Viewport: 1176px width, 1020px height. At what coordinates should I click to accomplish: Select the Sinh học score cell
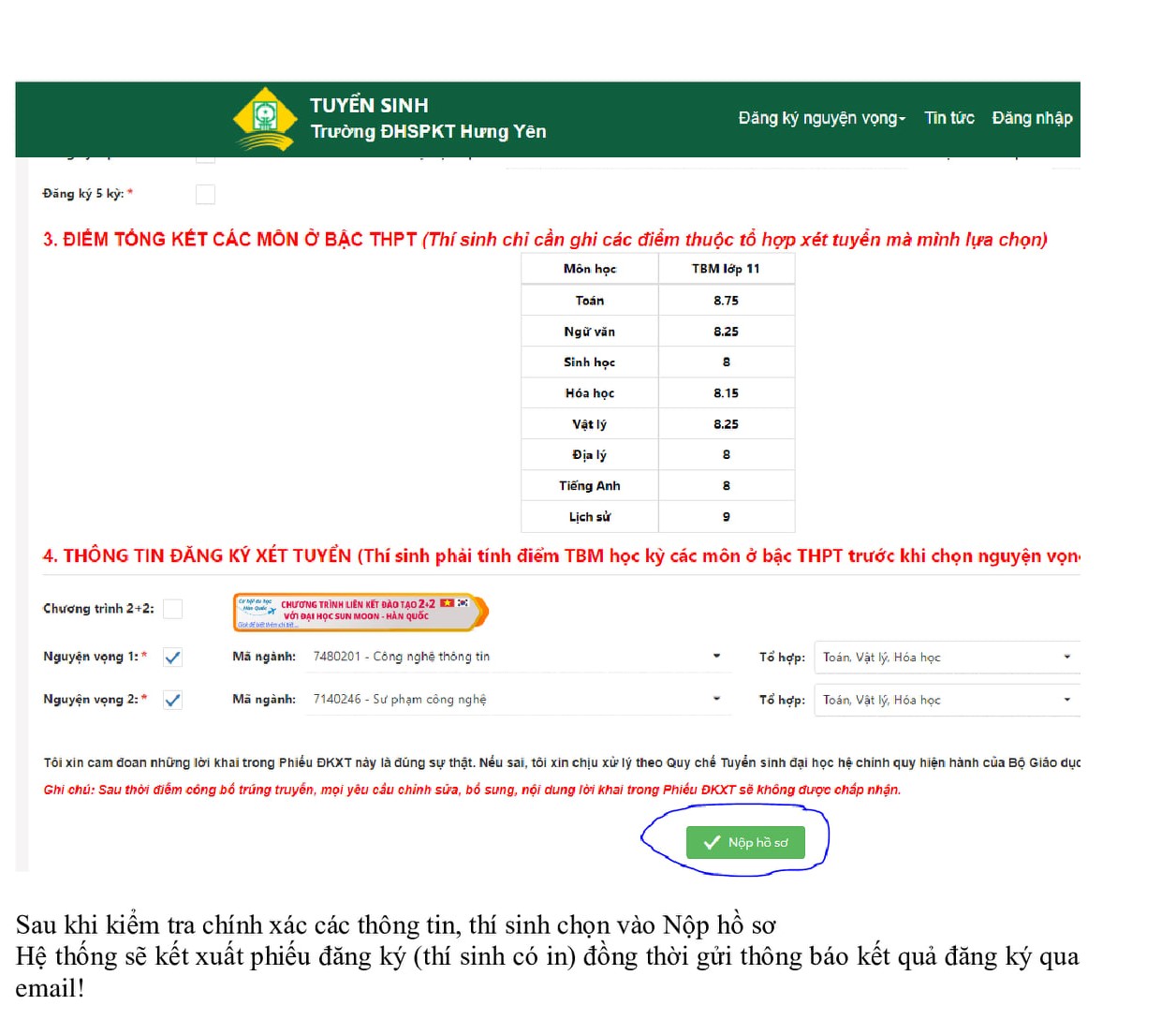[x=727, y=362]
